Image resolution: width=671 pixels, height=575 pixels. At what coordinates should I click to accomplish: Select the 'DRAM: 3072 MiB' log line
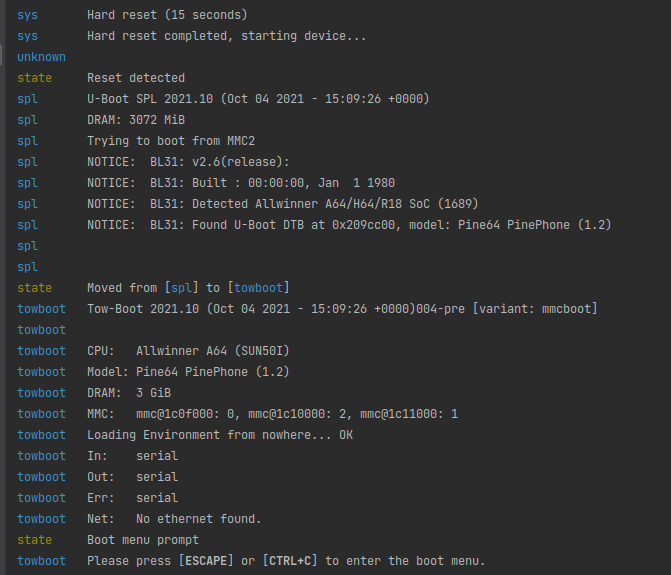(x=136, y=120)
